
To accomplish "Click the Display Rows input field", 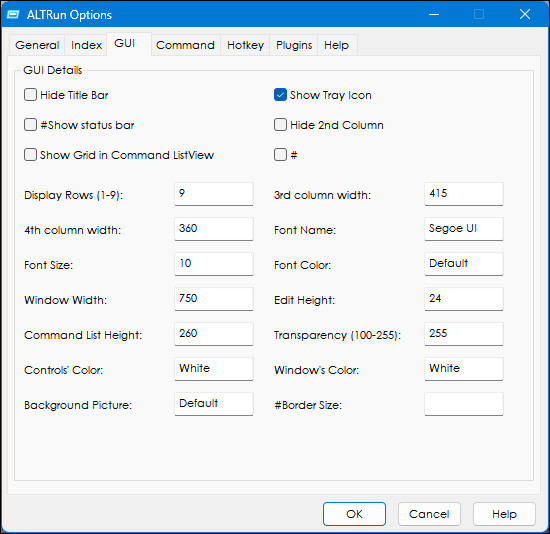I will point(214,194).
